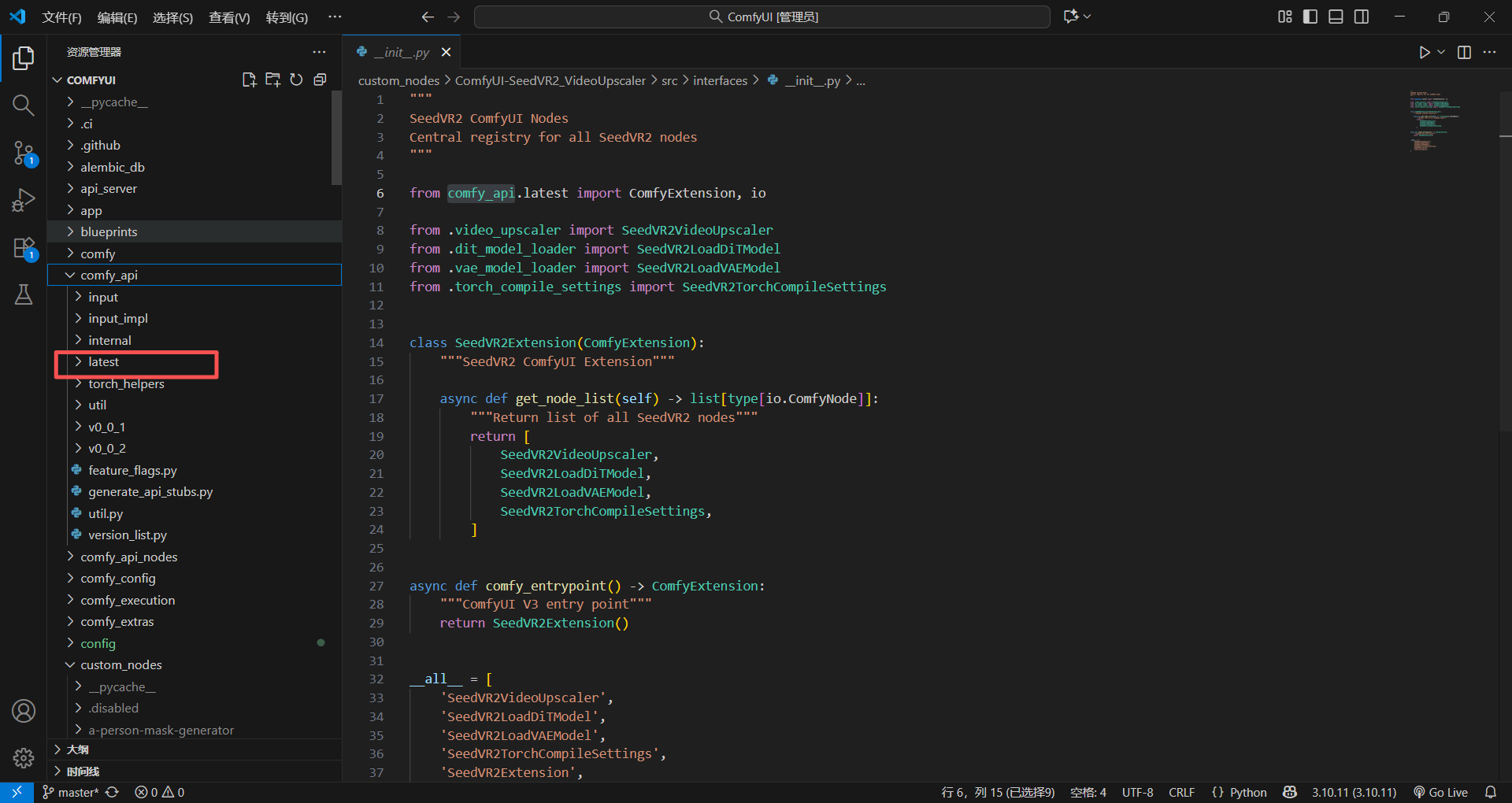Open the Explorer view in activity bar
This screenshot has height=803, width=1512.
[24, 57]
